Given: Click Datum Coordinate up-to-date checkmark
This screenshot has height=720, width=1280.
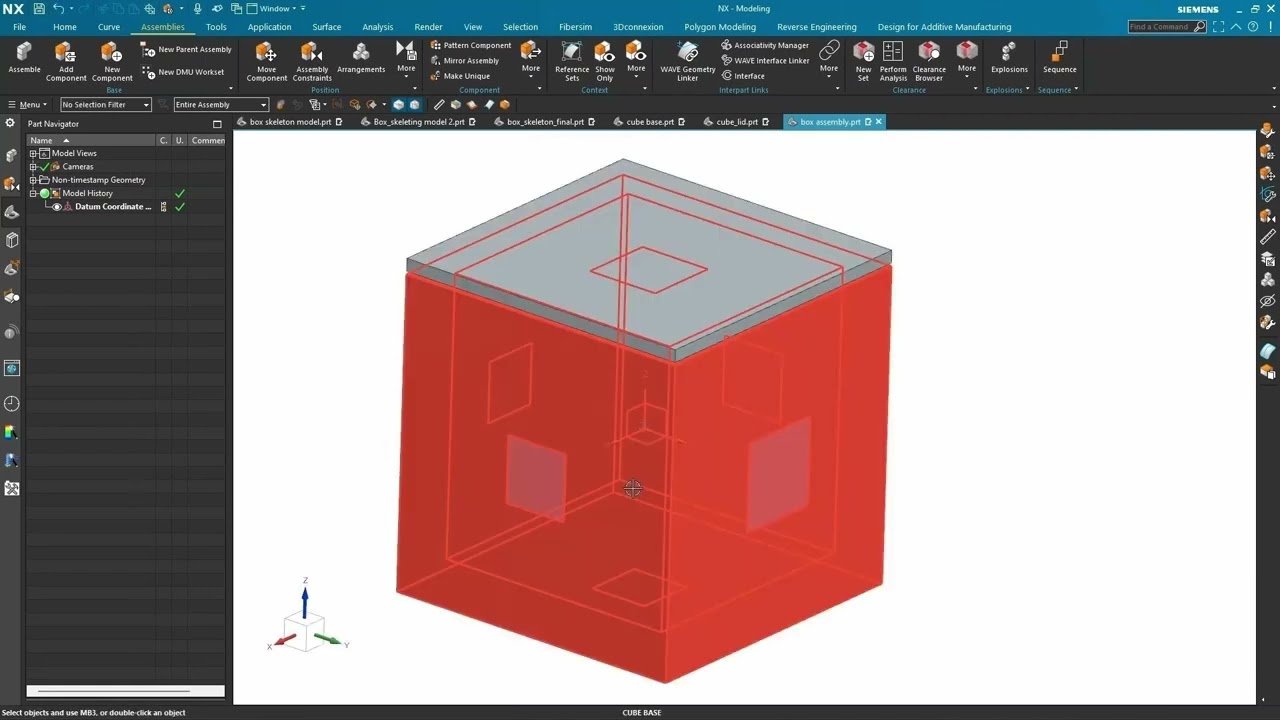Looking at the screenshot, I should point(180,207).
